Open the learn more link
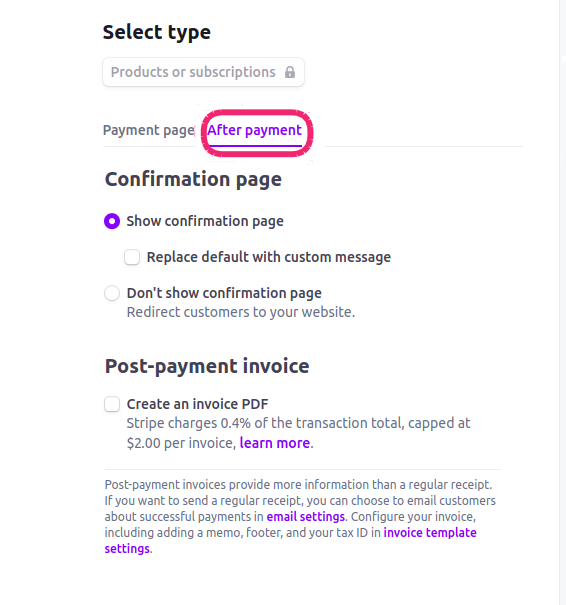566x605 pixels. pyautogui.click(x=275, y=443)
